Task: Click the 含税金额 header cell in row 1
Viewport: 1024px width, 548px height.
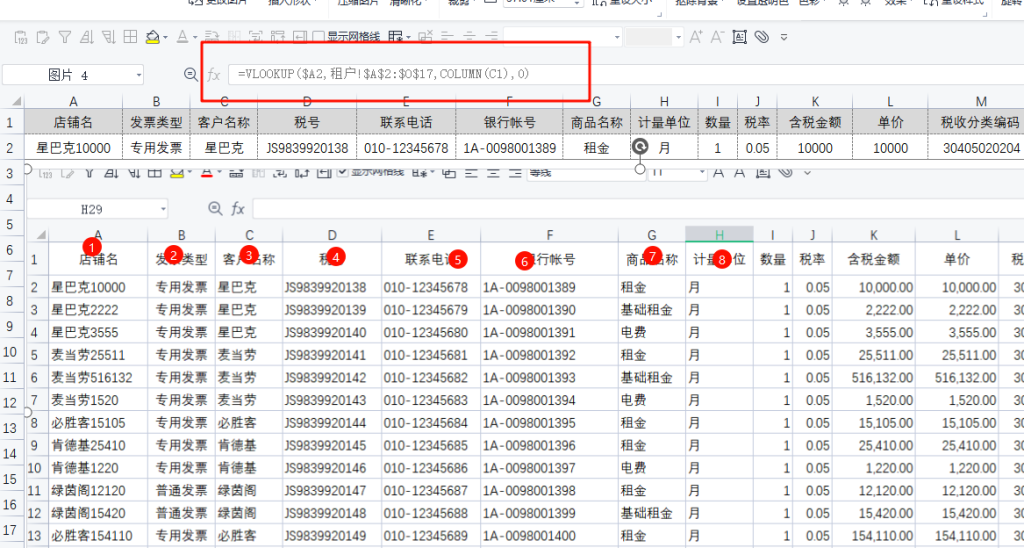Action: [x=815, y=122]
